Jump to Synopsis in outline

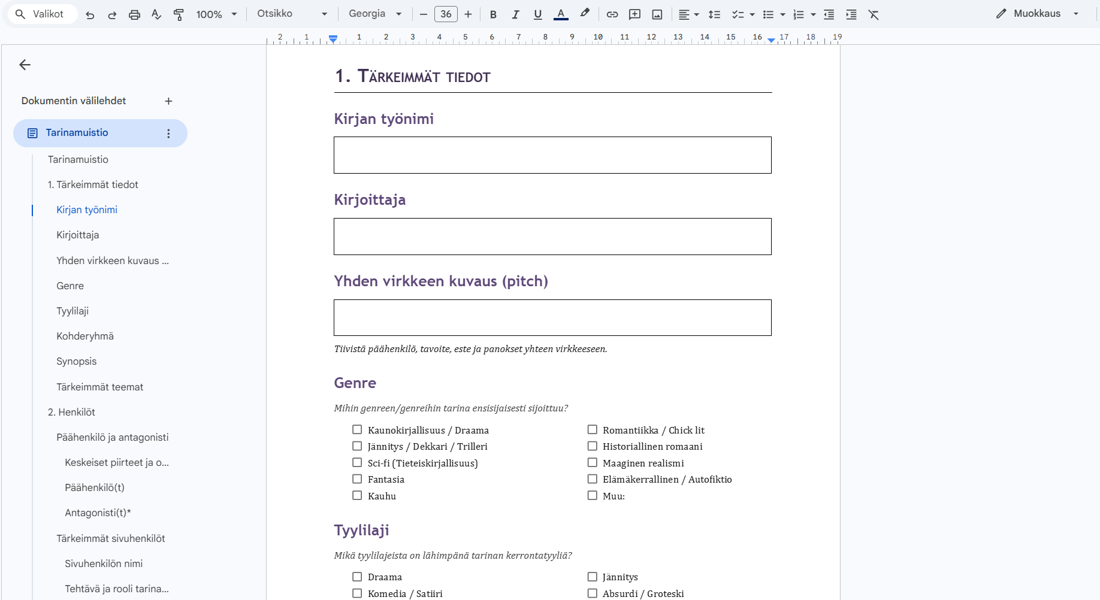point(76,361)
